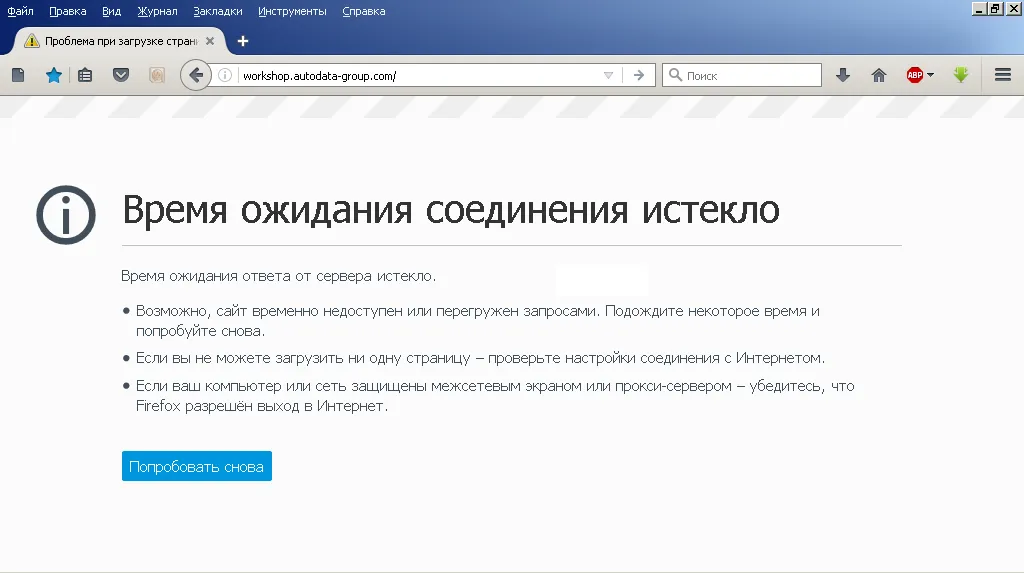Expand the Adblock Plus dropdown arrow
Viewport: 1024px width, 573px height.
tap(931, 75)
